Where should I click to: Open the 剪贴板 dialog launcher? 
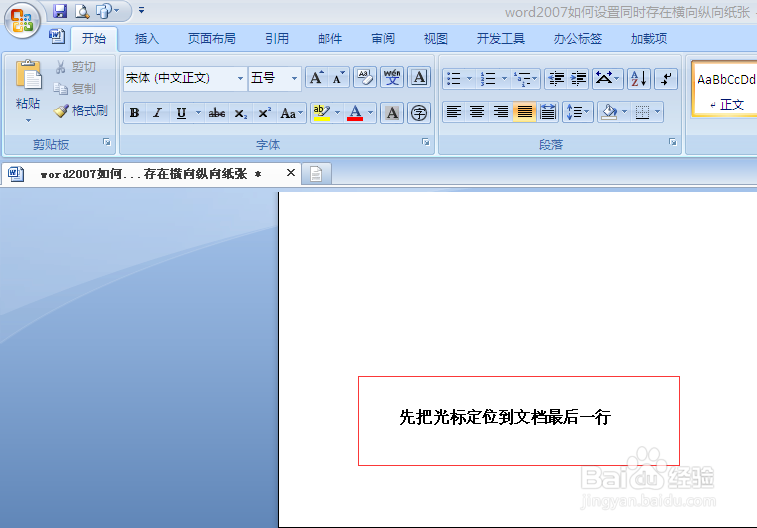[107, 142]
